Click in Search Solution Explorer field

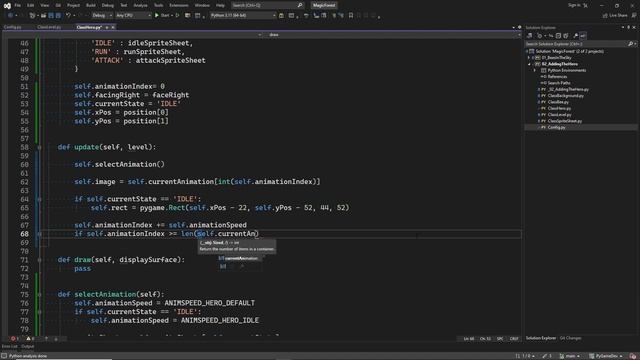(577, 44)
